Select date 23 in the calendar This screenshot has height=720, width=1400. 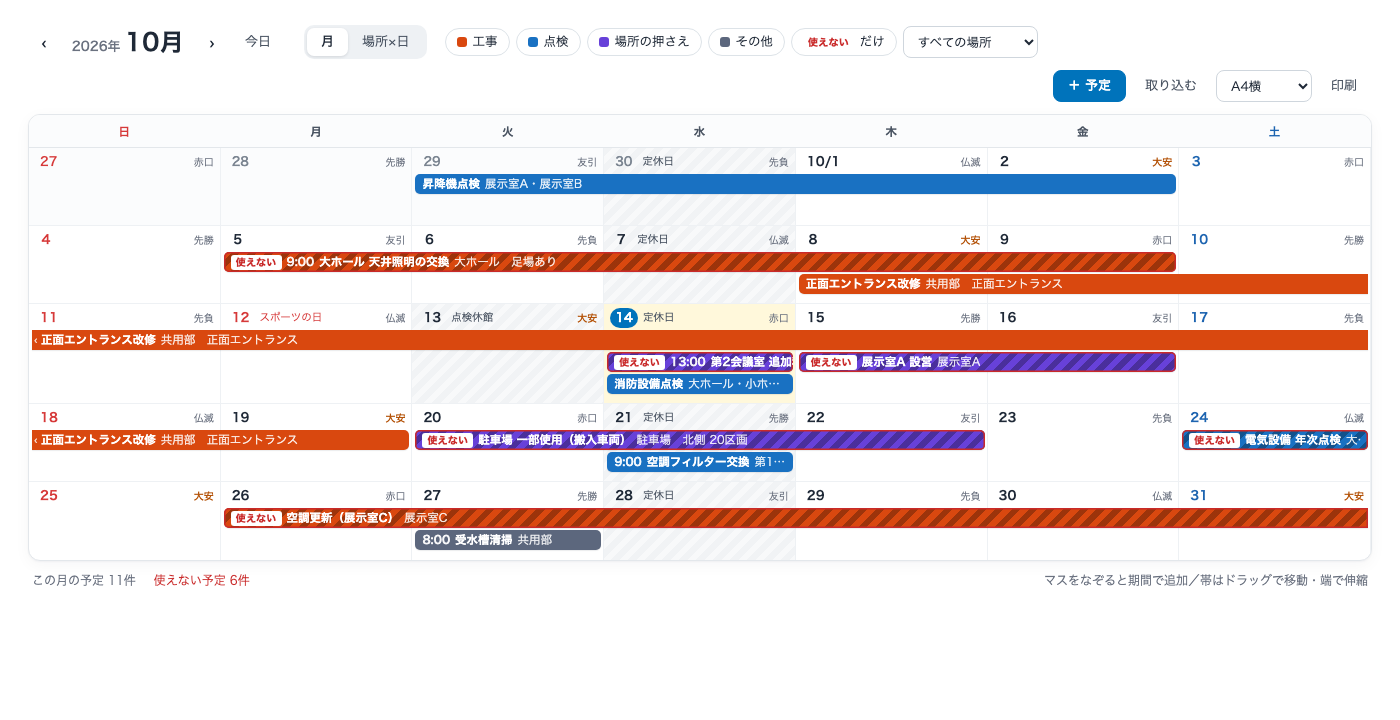click(1007, 418)
